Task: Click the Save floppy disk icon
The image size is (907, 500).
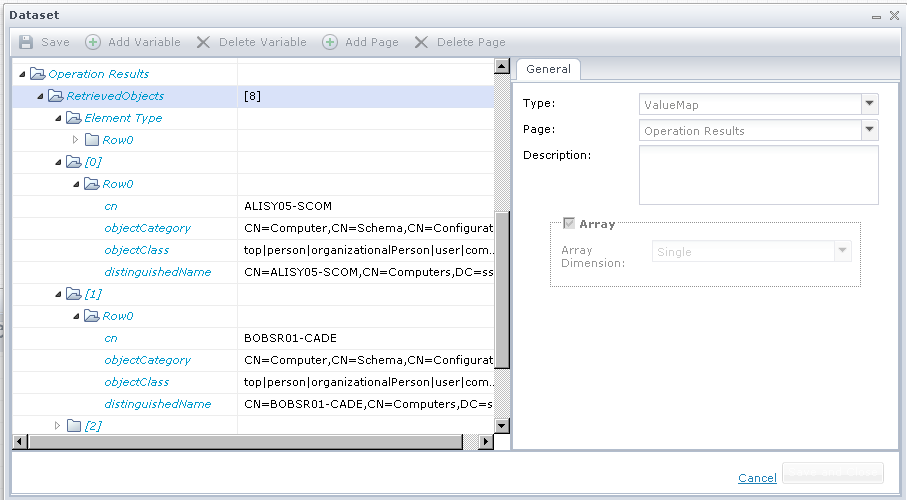Action: (25, 42)
